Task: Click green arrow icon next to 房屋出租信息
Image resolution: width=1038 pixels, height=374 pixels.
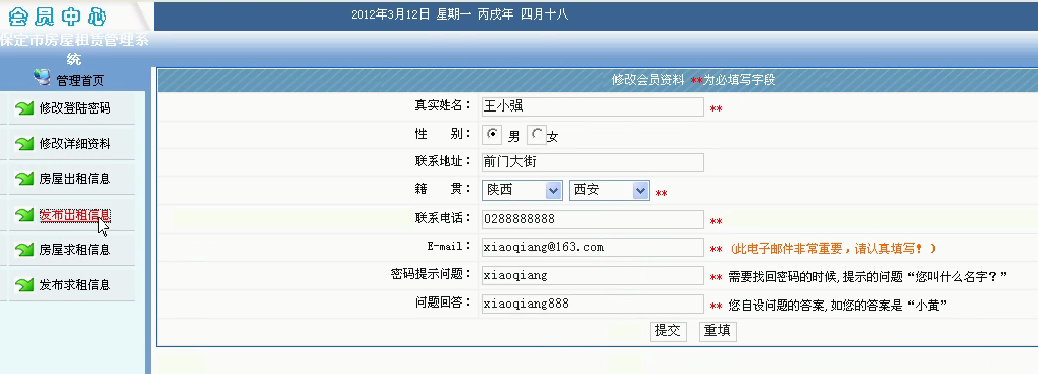Action: coord(24,179)
